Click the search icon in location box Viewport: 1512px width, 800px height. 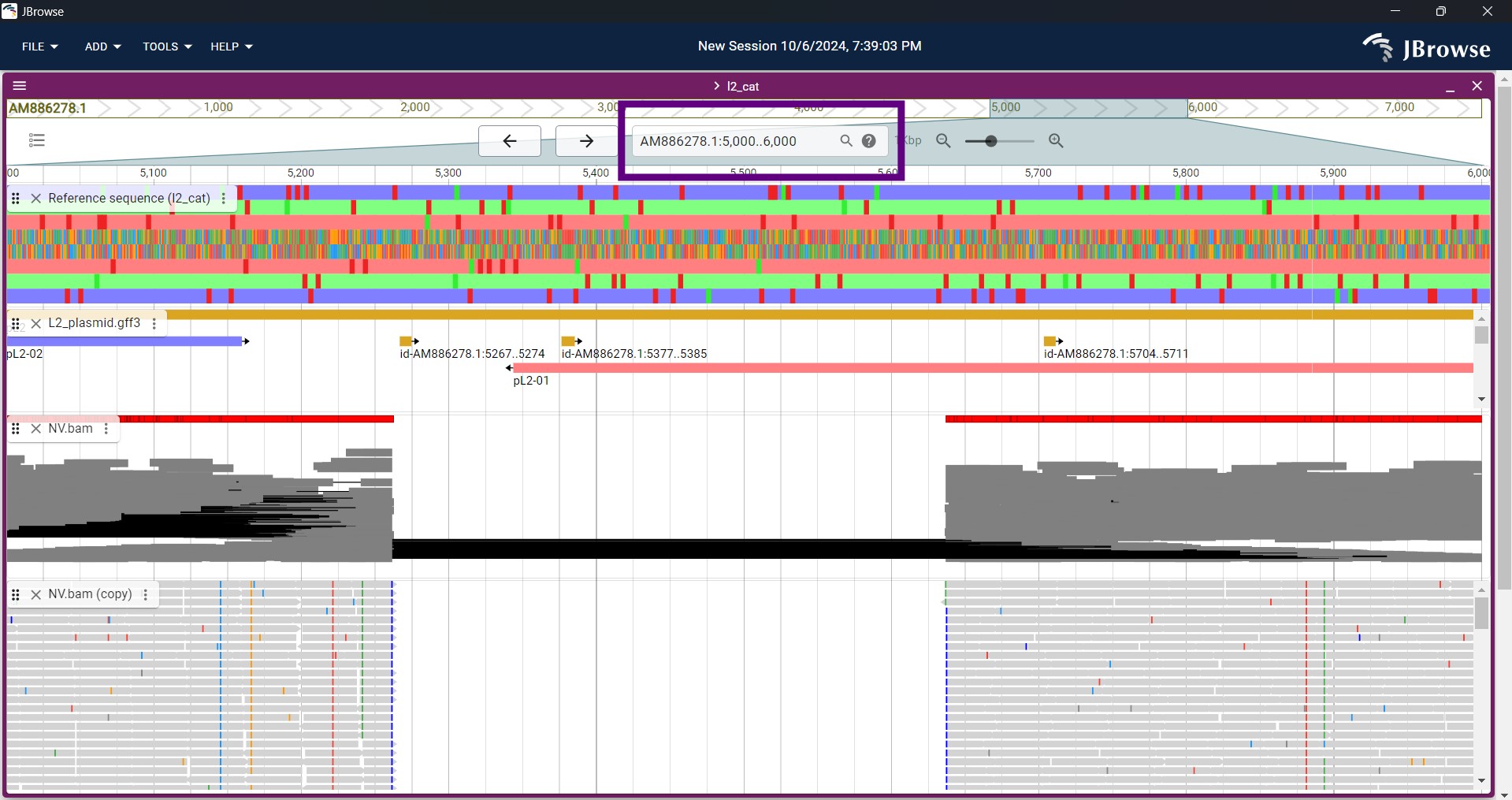pyautogui.click(x=845, y=141)
